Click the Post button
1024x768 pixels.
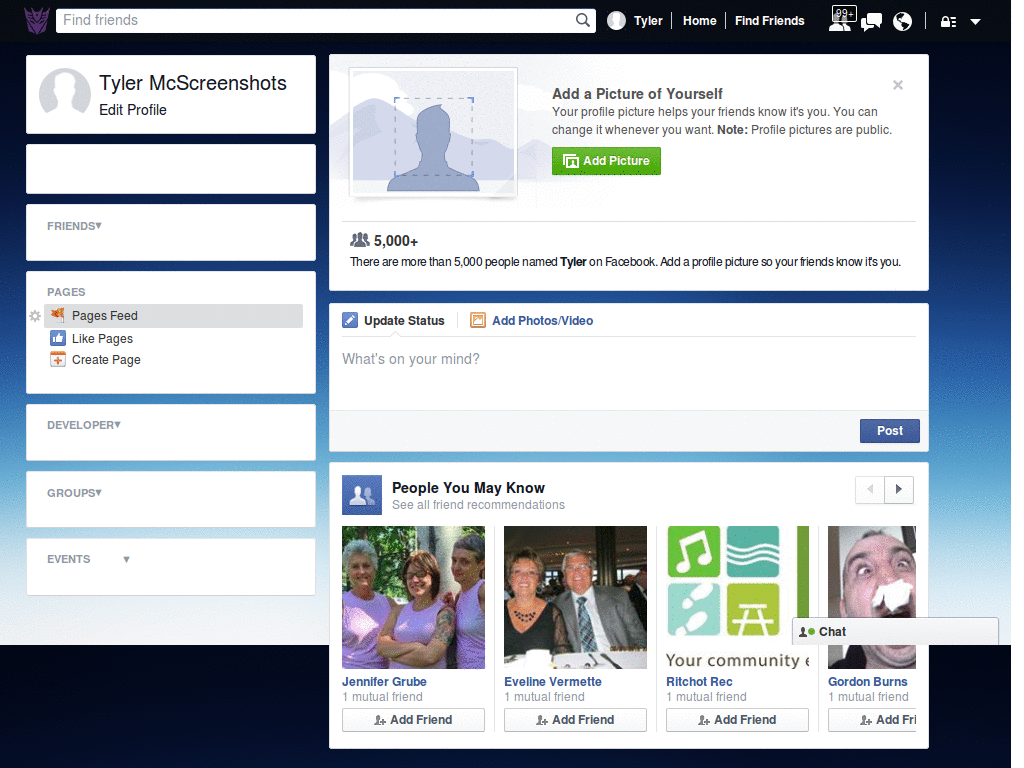(x=889, y=431)
